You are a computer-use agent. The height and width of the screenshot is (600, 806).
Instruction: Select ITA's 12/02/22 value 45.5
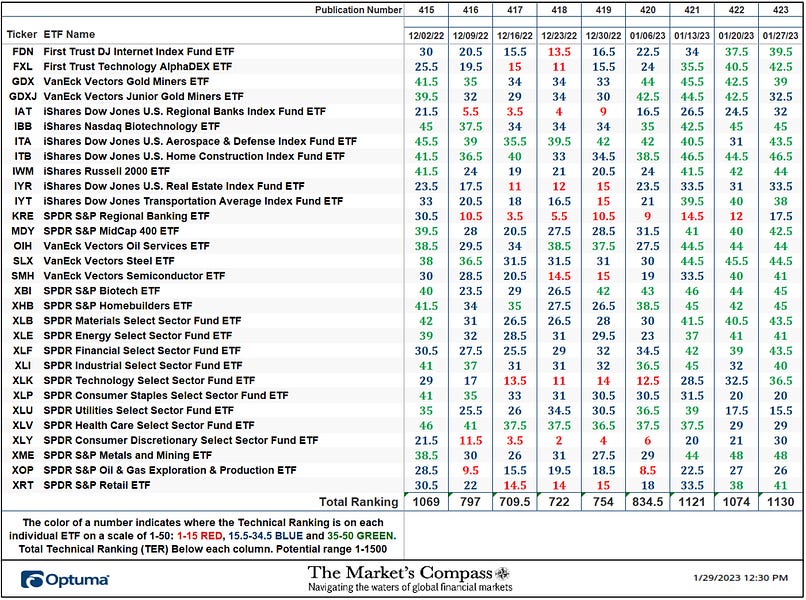426,141
